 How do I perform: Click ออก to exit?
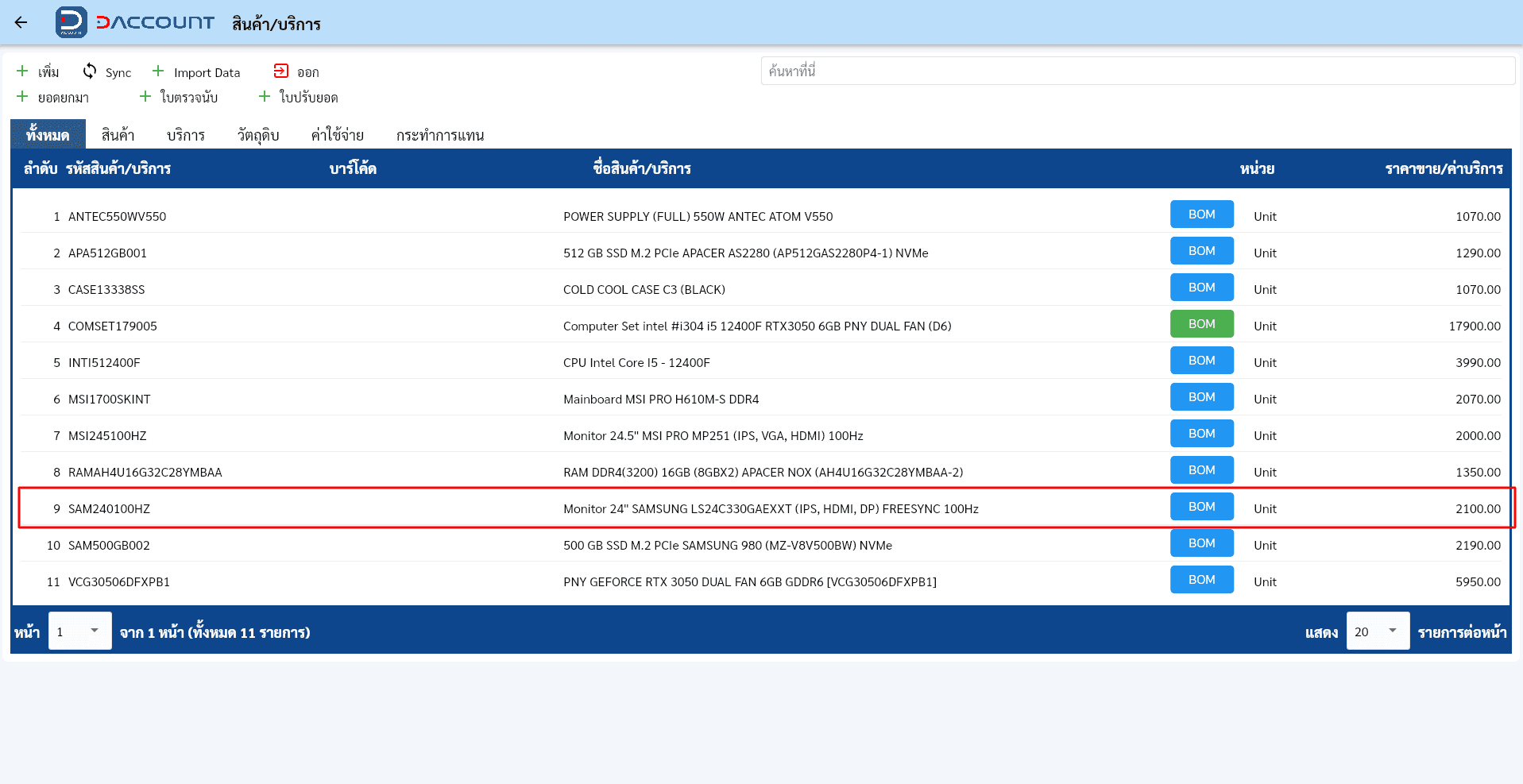pyautogui.click(x=308, y=73)
